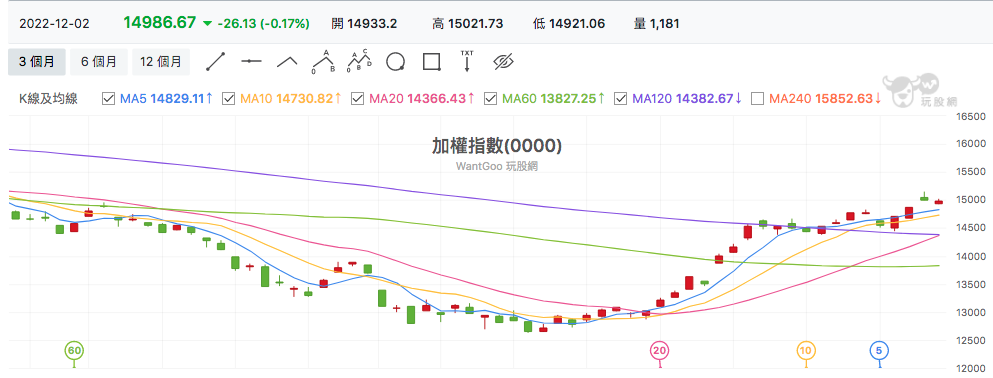Image resolution: width=993 pixels, height=378 pixels.
Task: Select the 0-A-B wave pattern tool
Action: [x=324, y=61]
